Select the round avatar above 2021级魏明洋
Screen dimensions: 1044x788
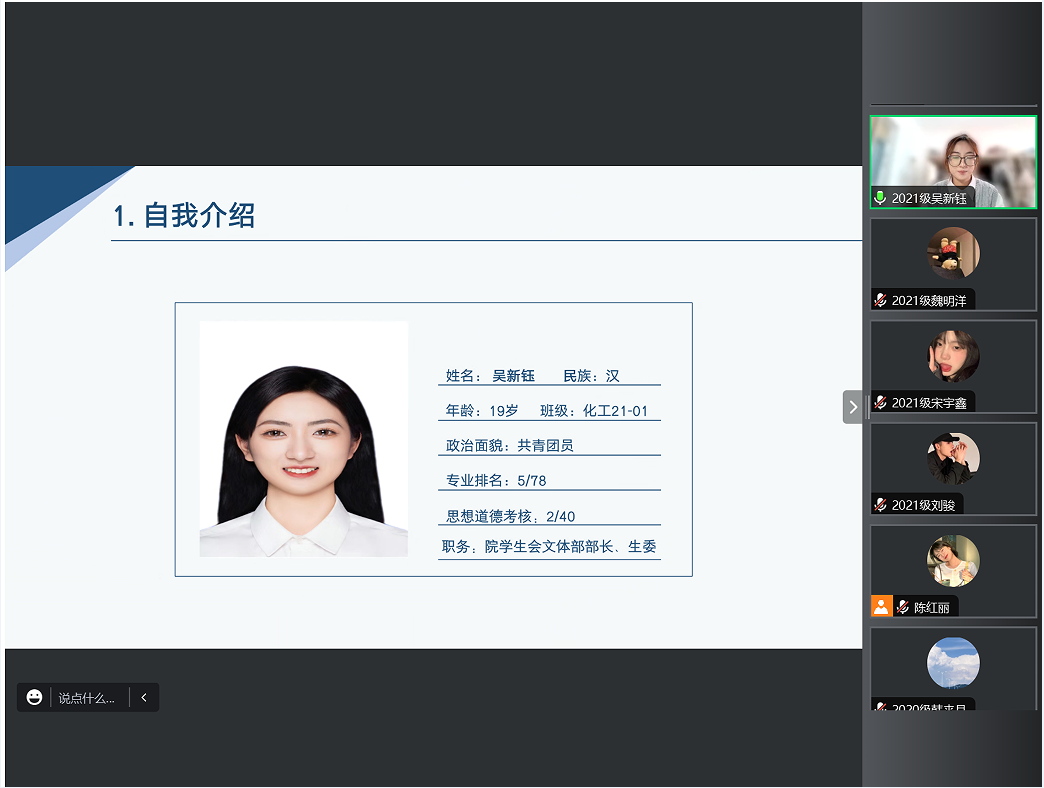point(953,252)
